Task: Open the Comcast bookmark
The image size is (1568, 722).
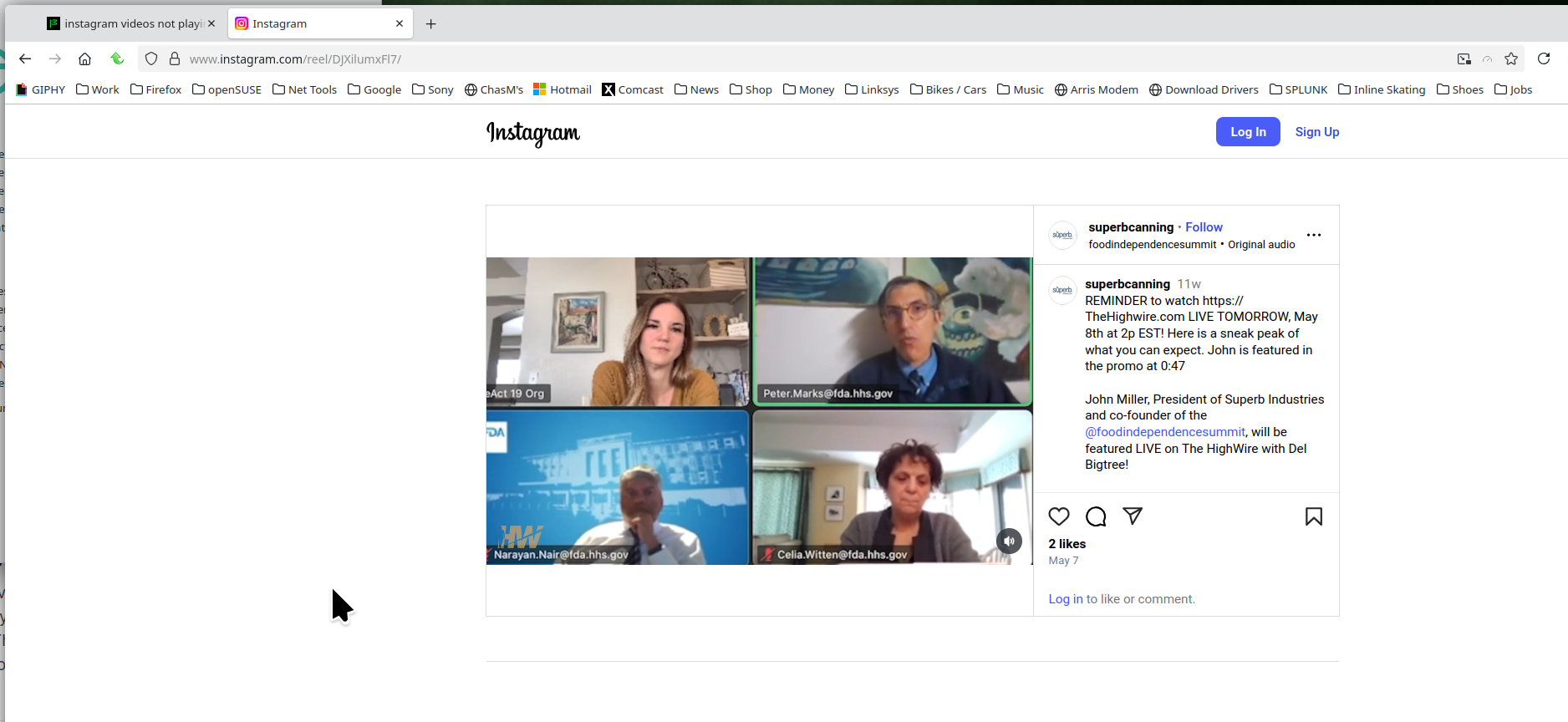Action: 633,89
